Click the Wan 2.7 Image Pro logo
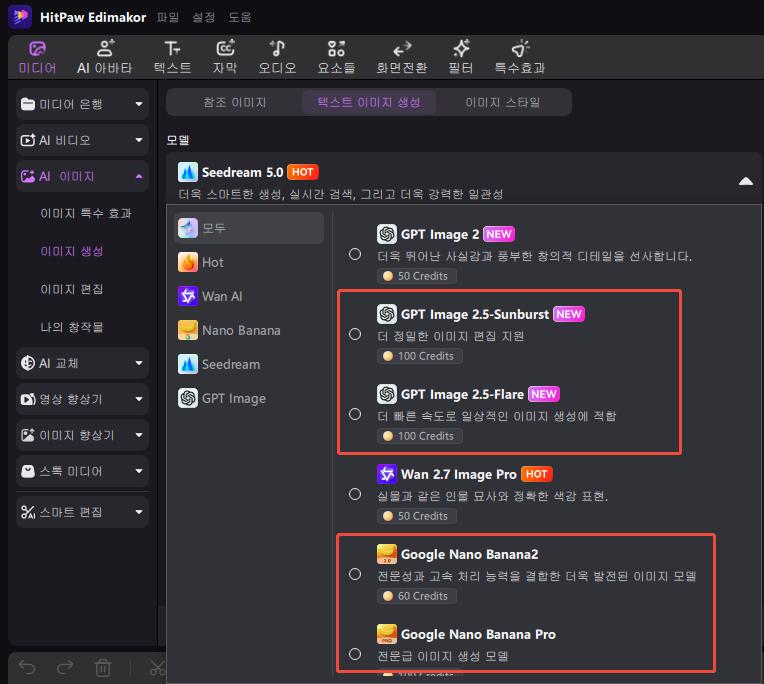 pyautogui.click(x=387, y=474)
